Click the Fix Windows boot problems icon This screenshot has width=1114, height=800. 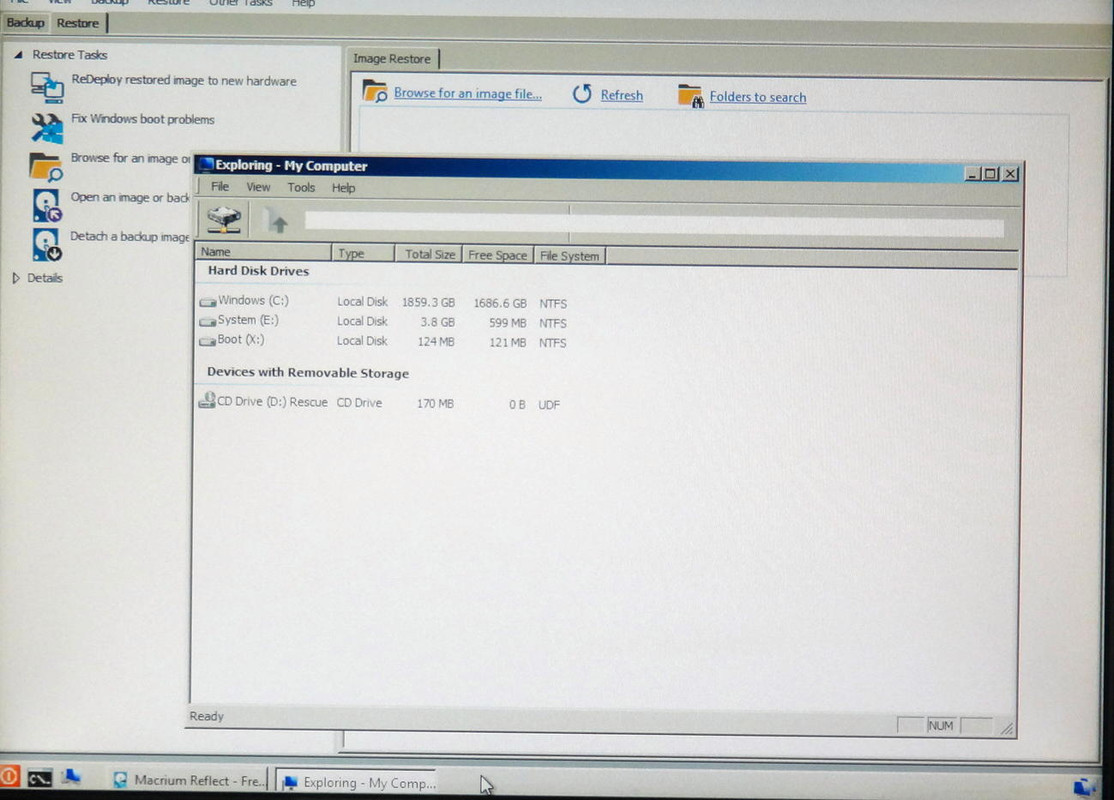click(47, 128)
